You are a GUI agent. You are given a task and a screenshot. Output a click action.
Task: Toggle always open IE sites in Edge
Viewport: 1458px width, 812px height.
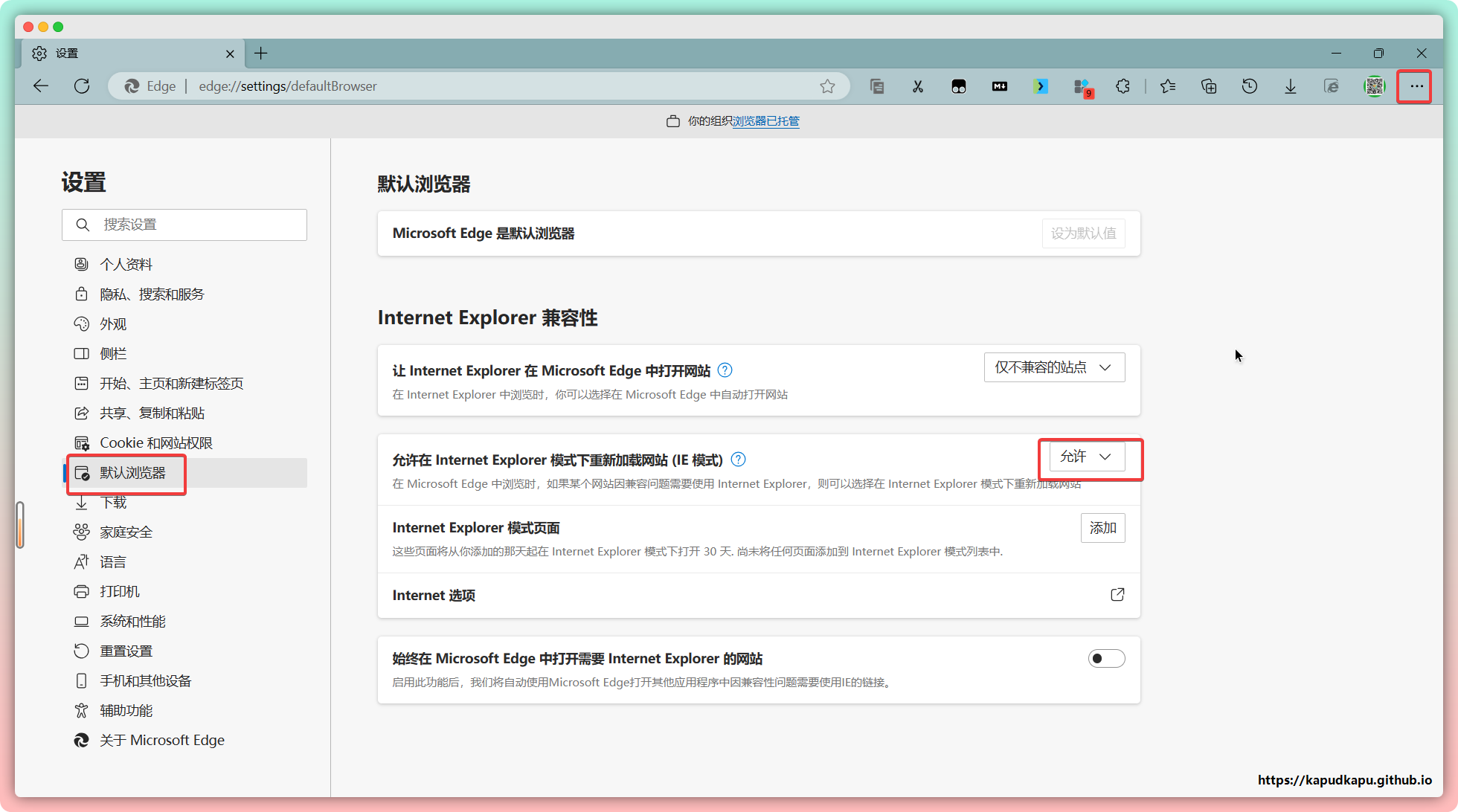[x=1106, y=659]
